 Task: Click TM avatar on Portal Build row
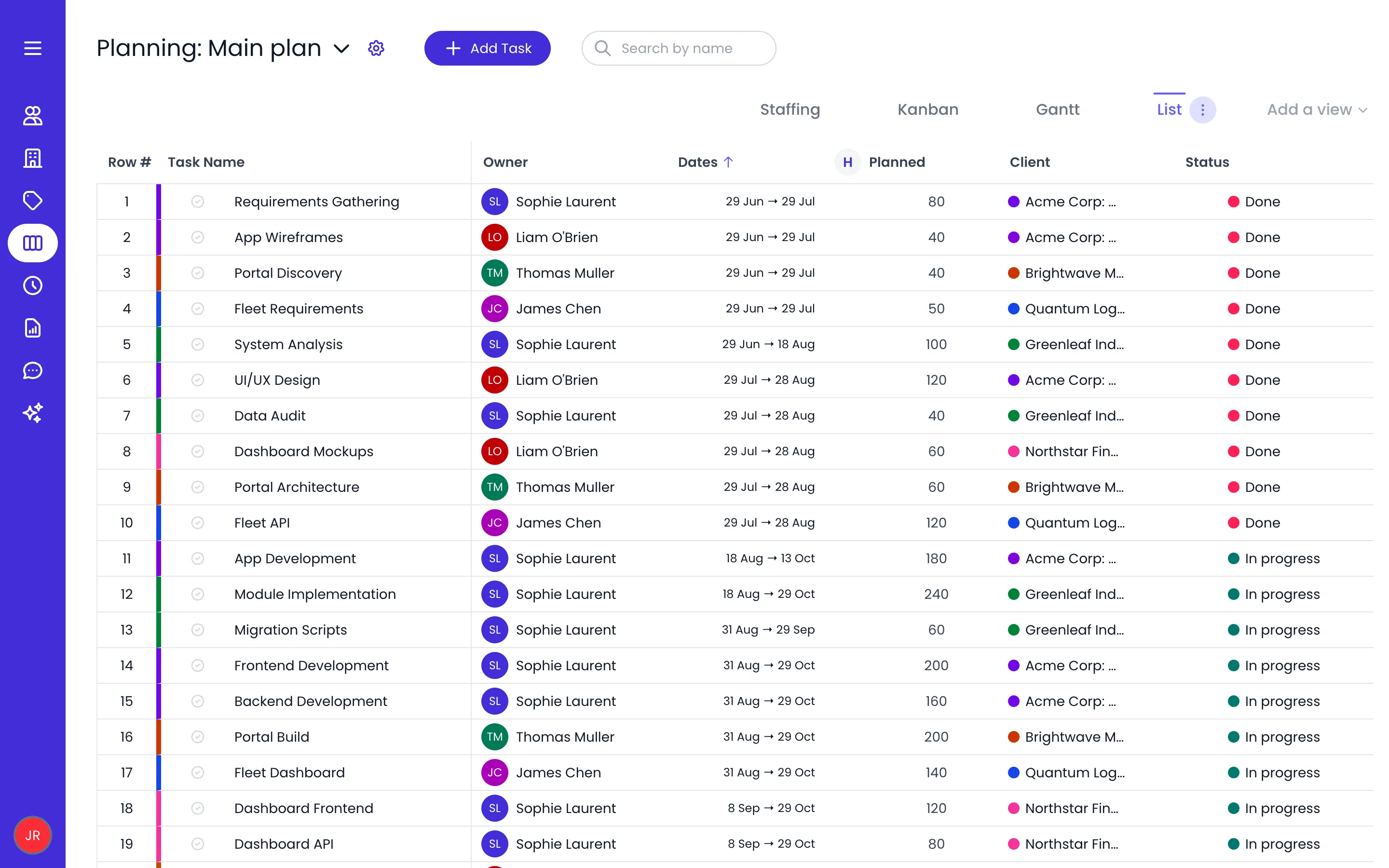tap(495, 736)
